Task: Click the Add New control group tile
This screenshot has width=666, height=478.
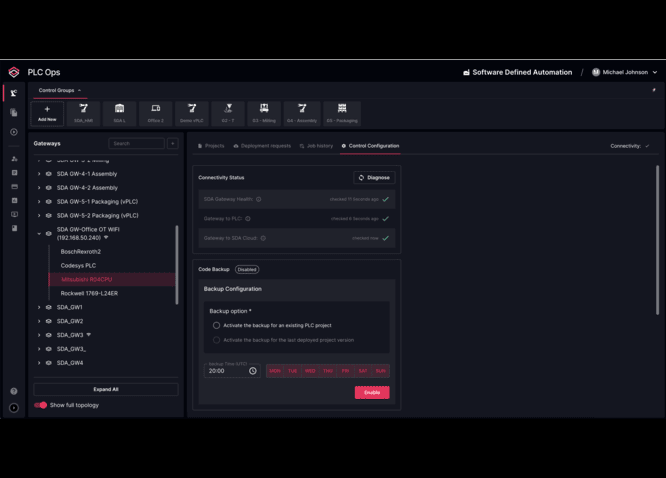Action: [x=47, y=113]
